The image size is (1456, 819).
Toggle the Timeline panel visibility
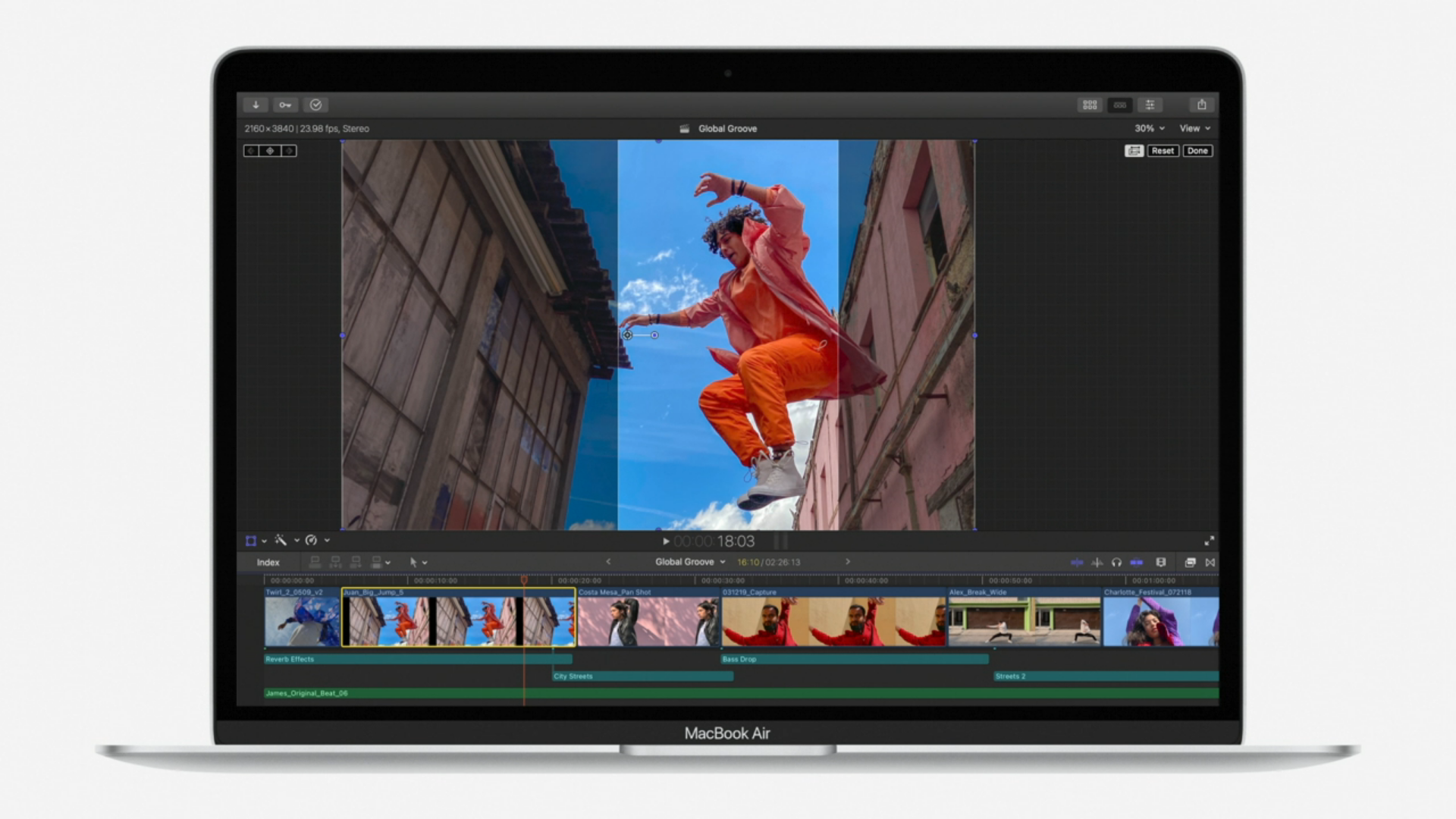click(x=1120, y=105)
